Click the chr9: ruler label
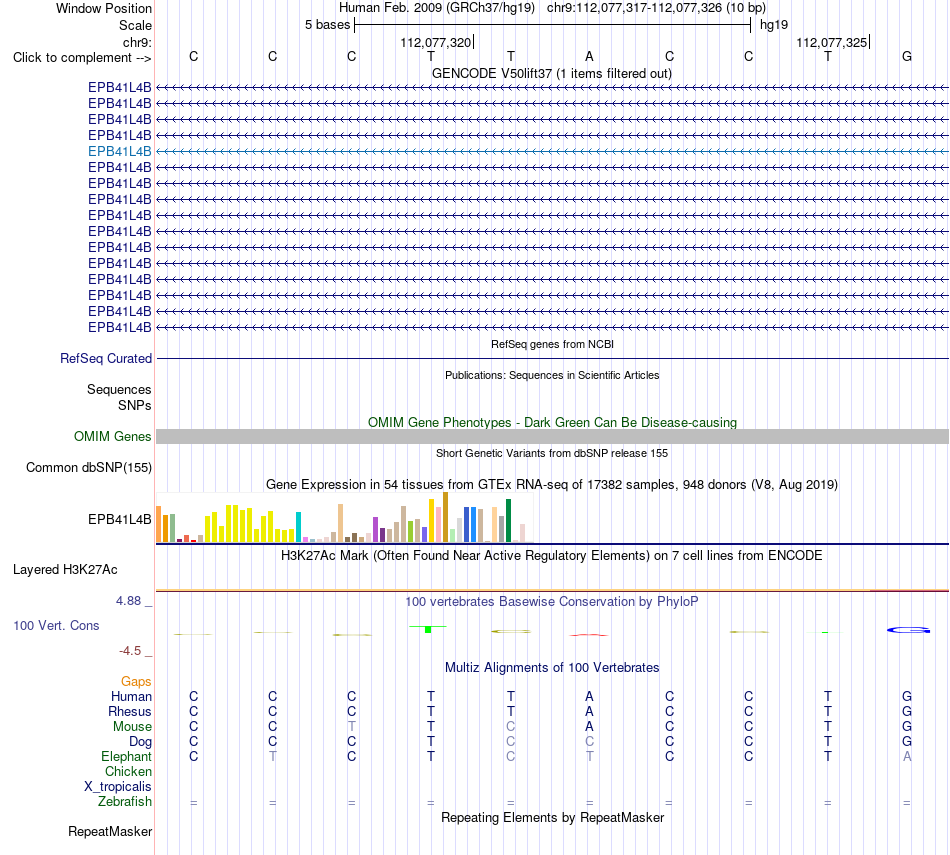The height and width of the screenshot is (855, 950). point(137,42)
